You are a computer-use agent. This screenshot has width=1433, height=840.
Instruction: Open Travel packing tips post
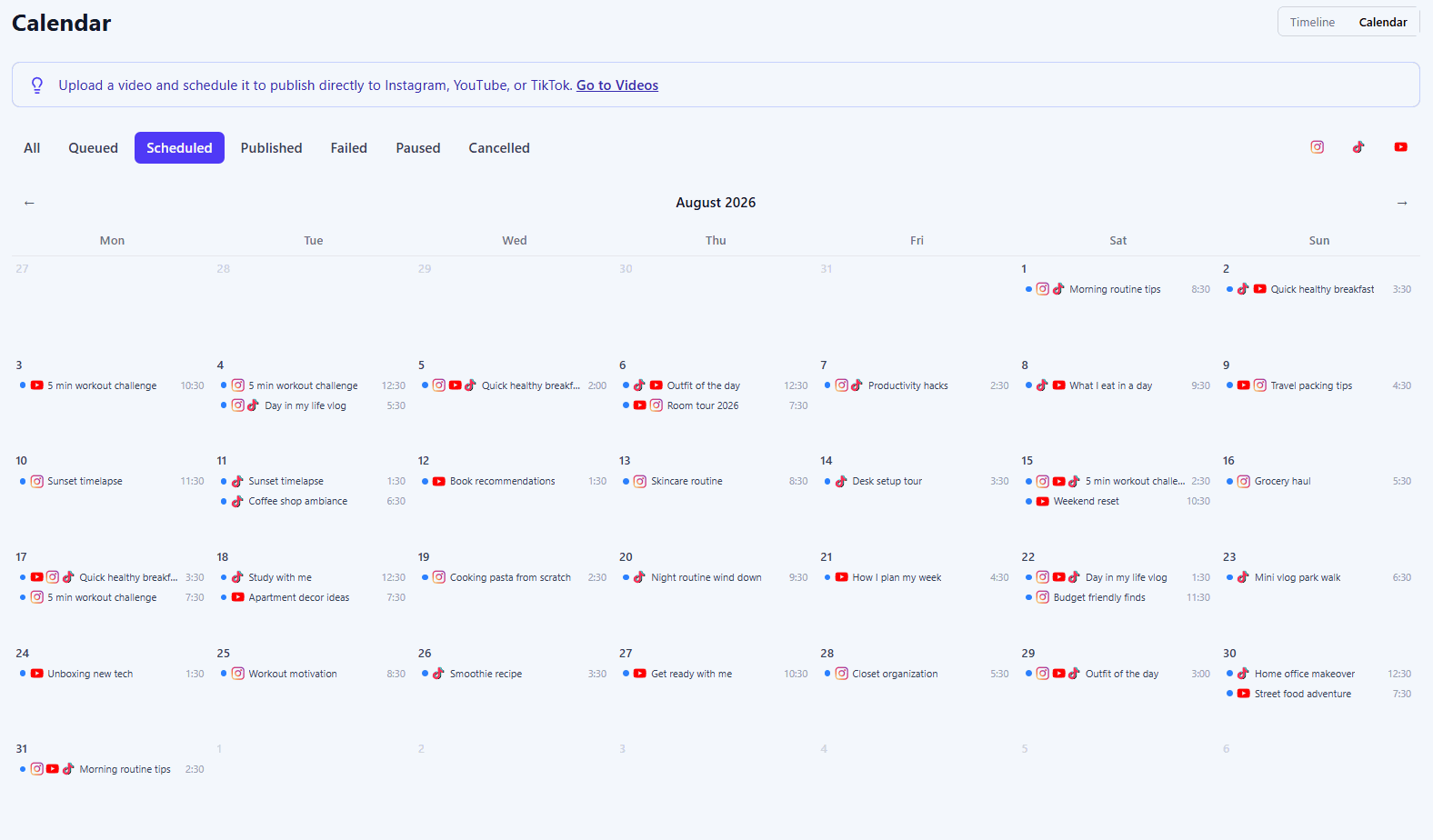click(1318, 385)
